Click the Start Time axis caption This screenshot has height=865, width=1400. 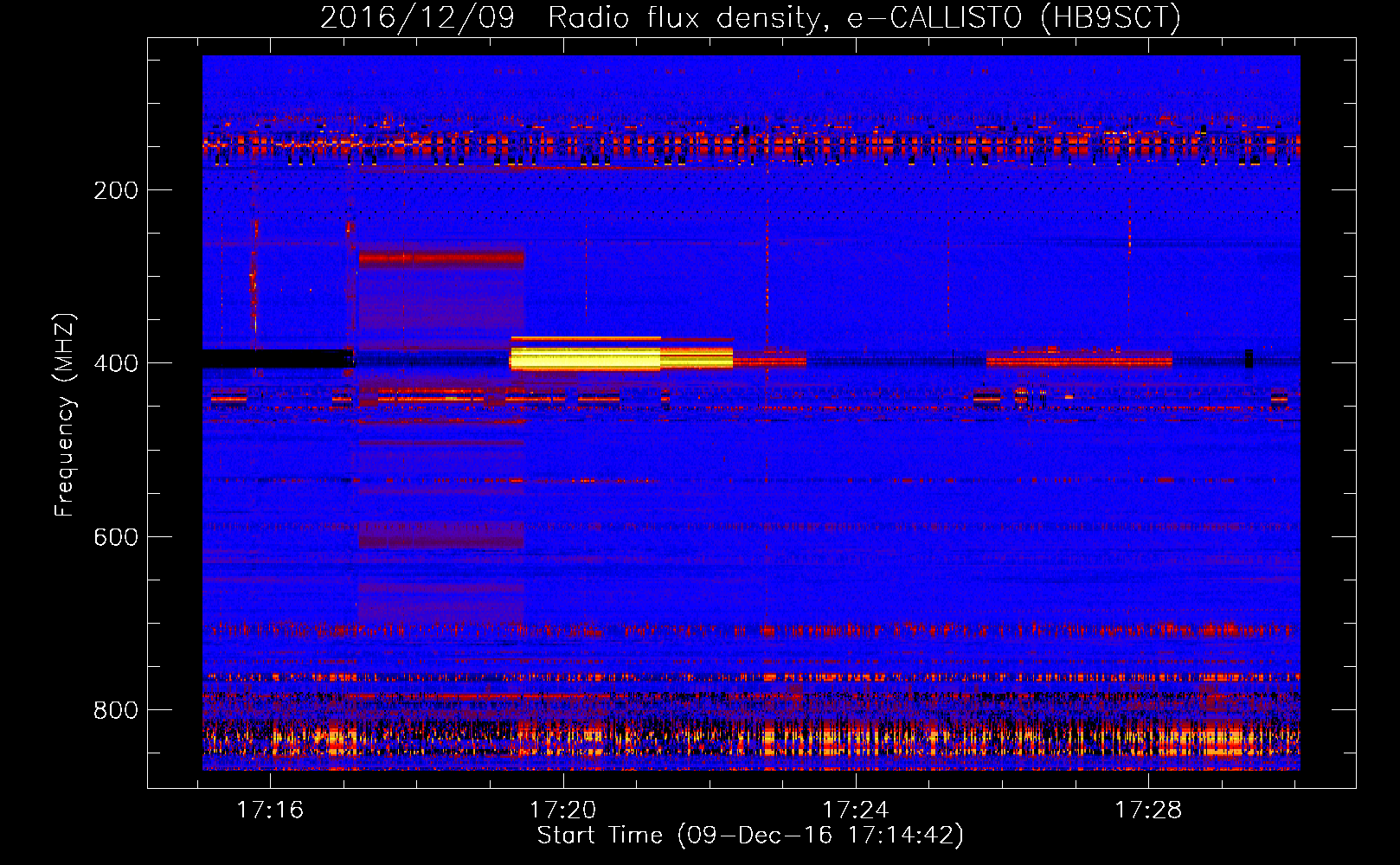pyautogui.click(x=750, y=836)
